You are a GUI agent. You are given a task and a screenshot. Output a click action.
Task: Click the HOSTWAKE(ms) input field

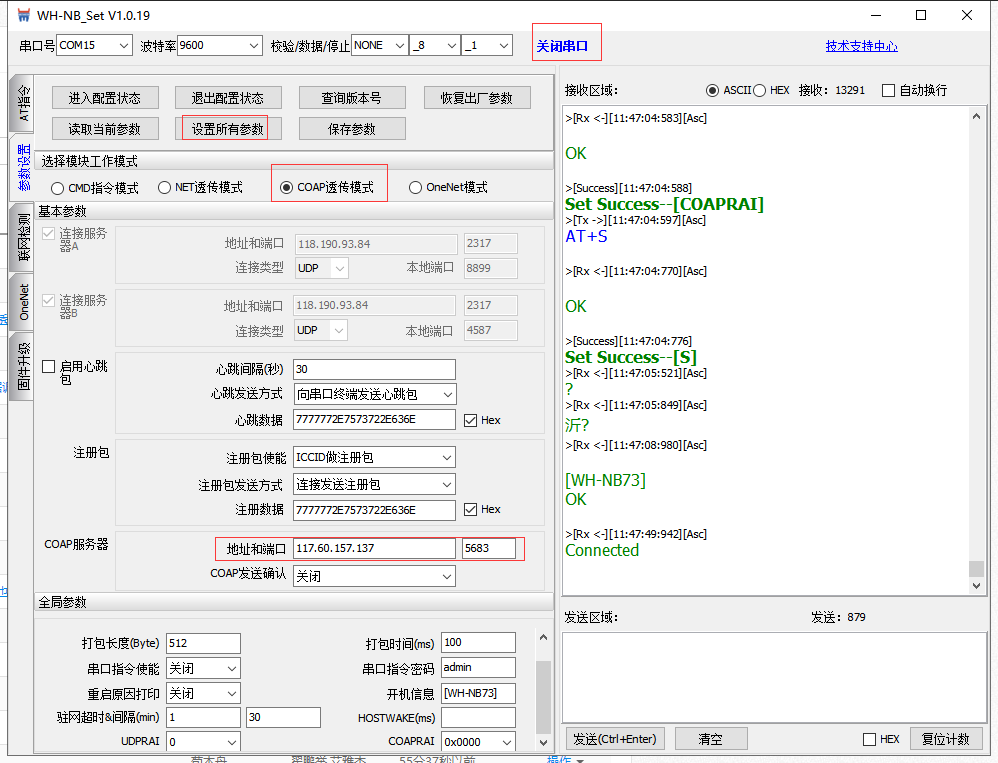click(x=478, y=718)
